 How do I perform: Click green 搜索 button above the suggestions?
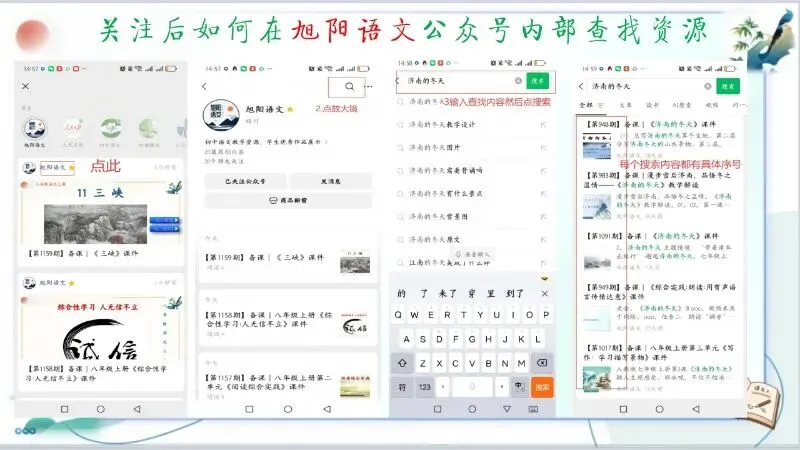(538, 81)
